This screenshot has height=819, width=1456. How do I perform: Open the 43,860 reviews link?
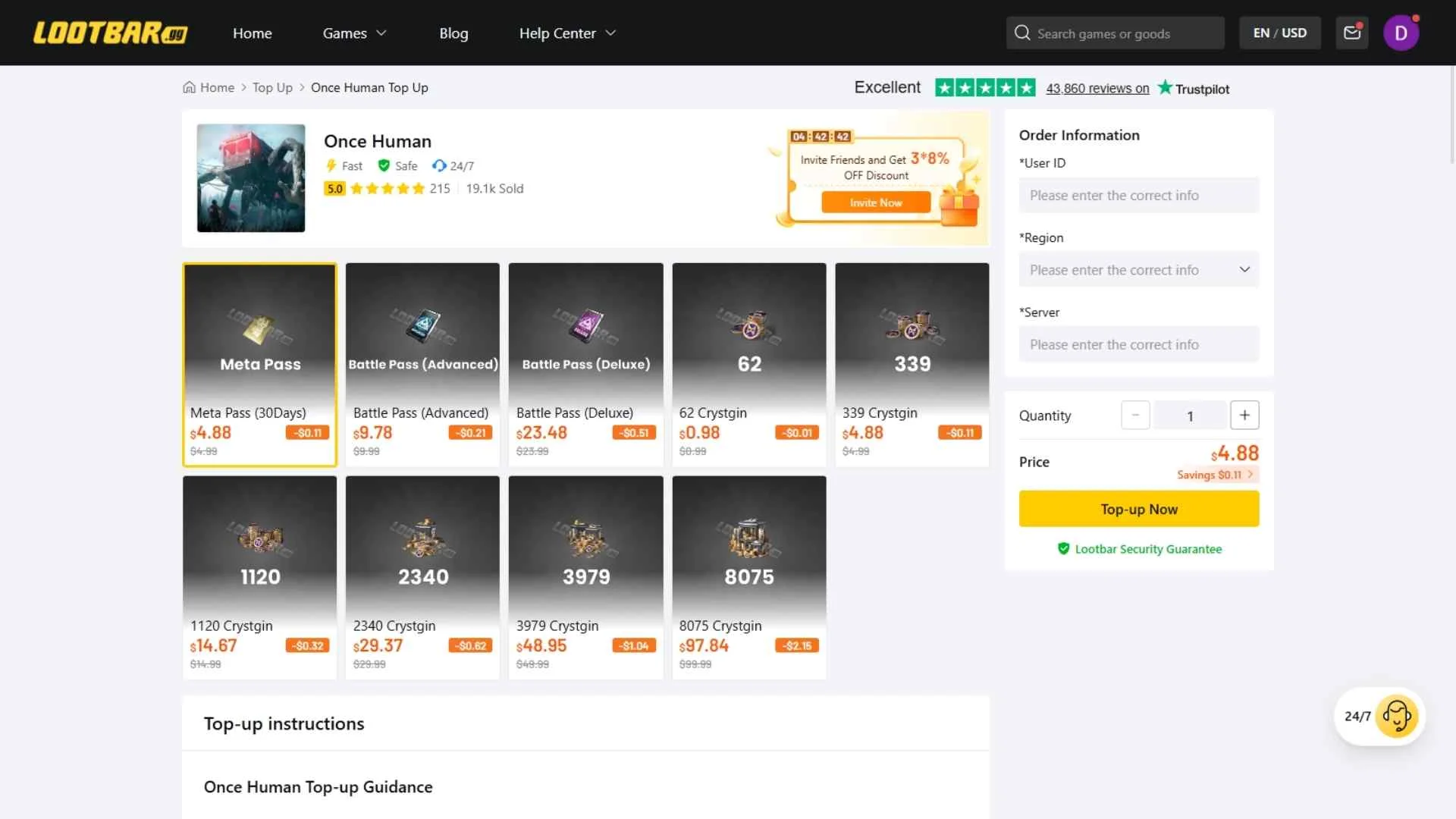1097,88
